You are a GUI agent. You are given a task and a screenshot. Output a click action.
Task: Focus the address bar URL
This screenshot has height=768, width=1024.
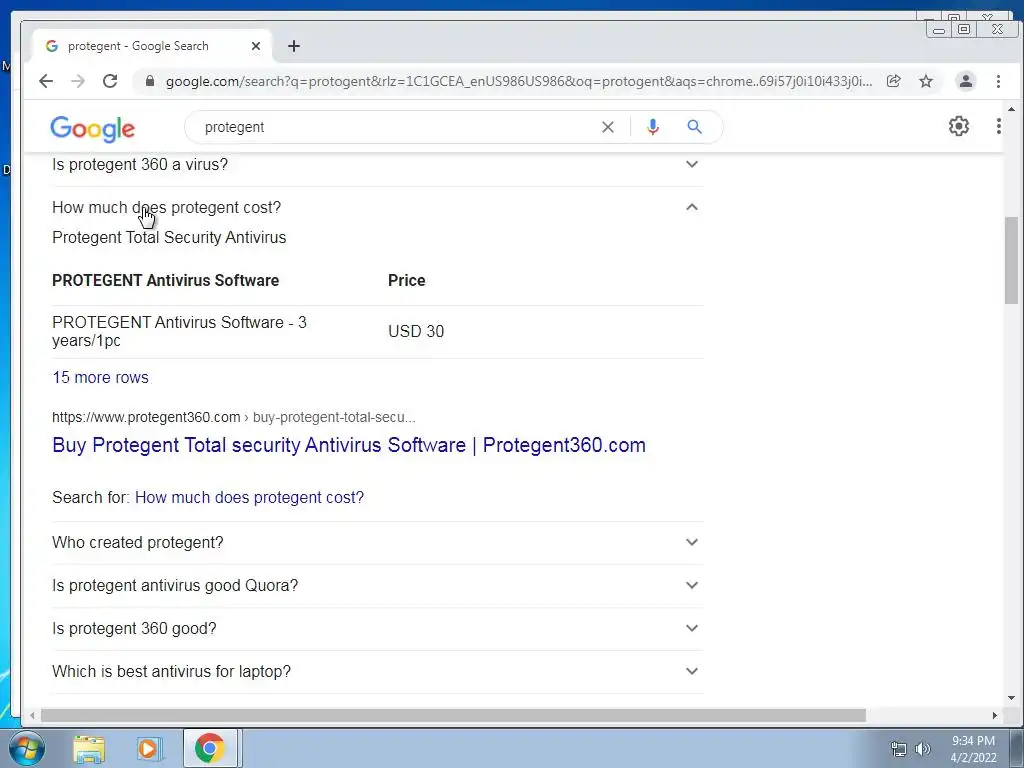coord(519,82)
